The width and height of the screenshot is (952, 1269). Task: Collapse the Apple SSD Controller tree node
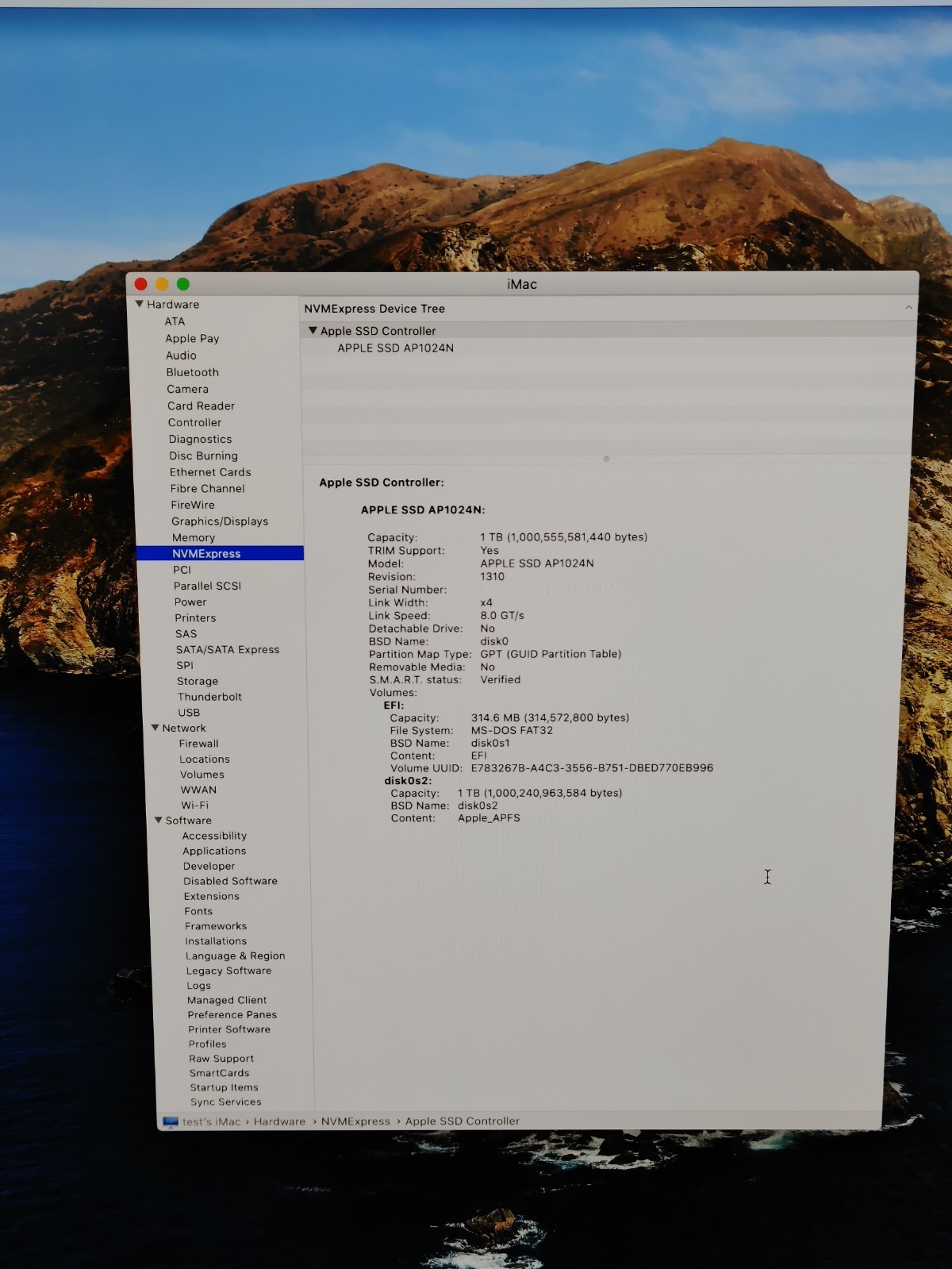(x=313, y=330)
